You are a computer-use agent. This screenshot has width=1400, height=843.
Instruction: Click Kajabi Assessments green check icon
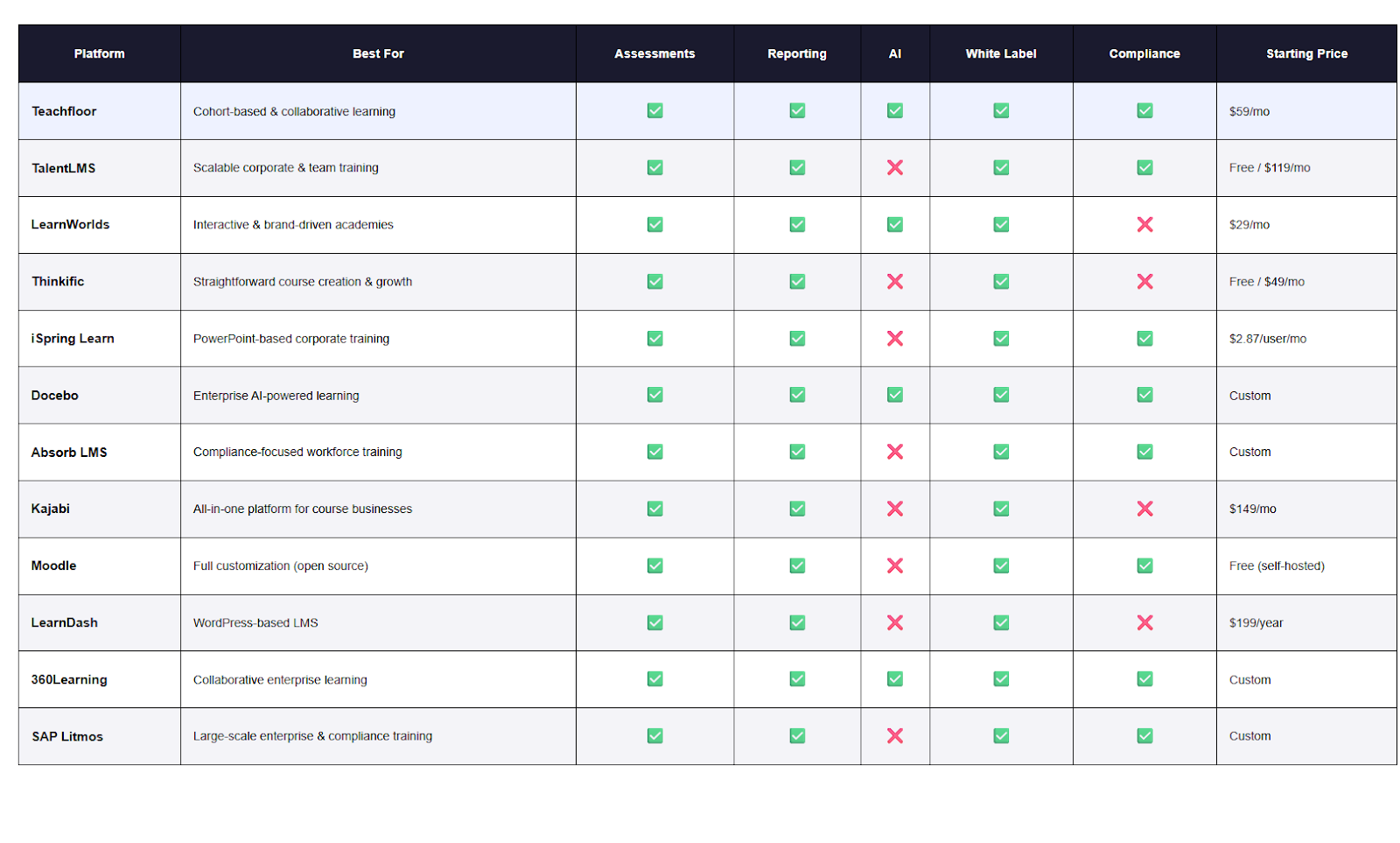(654, 509)
